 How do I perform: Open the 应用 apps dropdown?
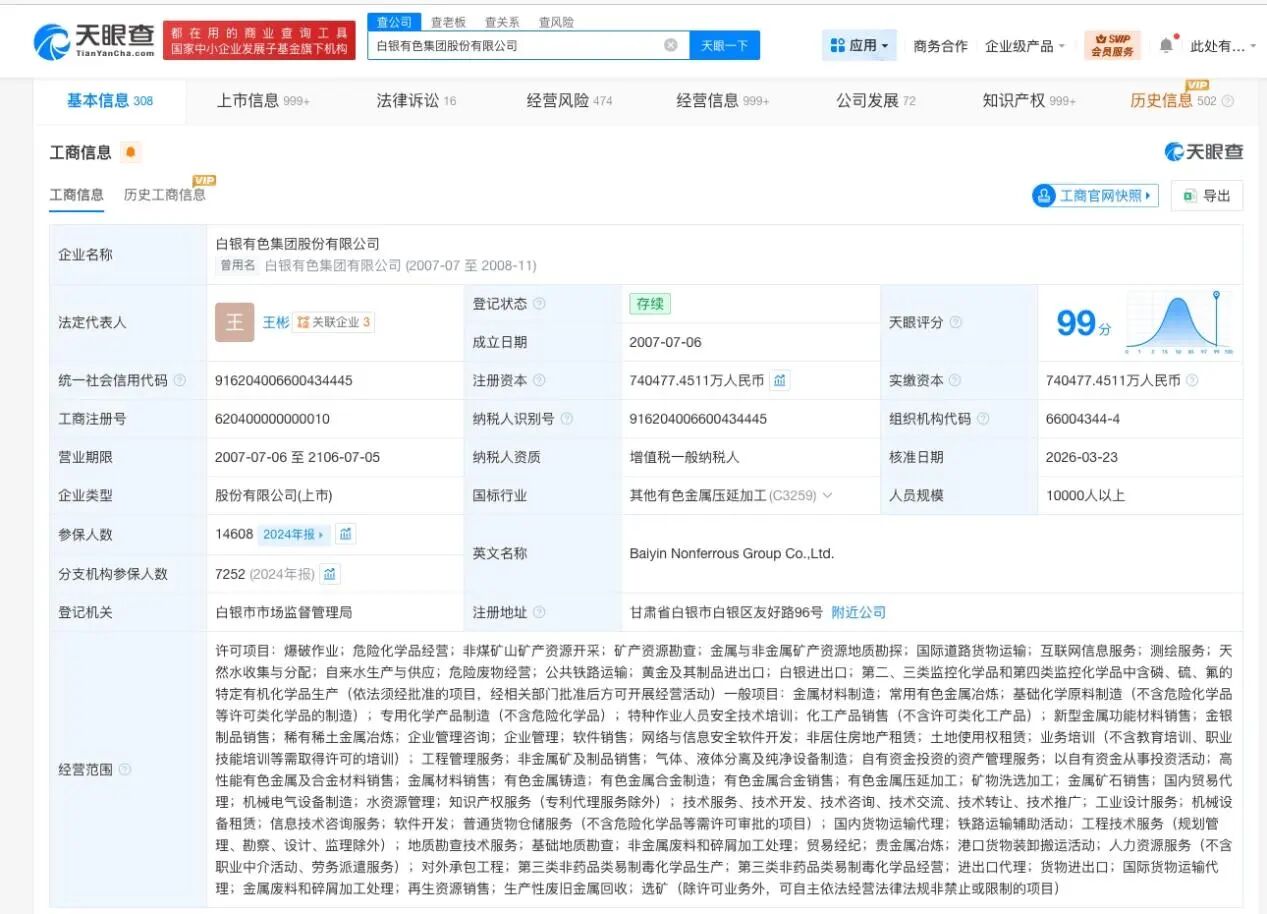(x=859, y=45)
